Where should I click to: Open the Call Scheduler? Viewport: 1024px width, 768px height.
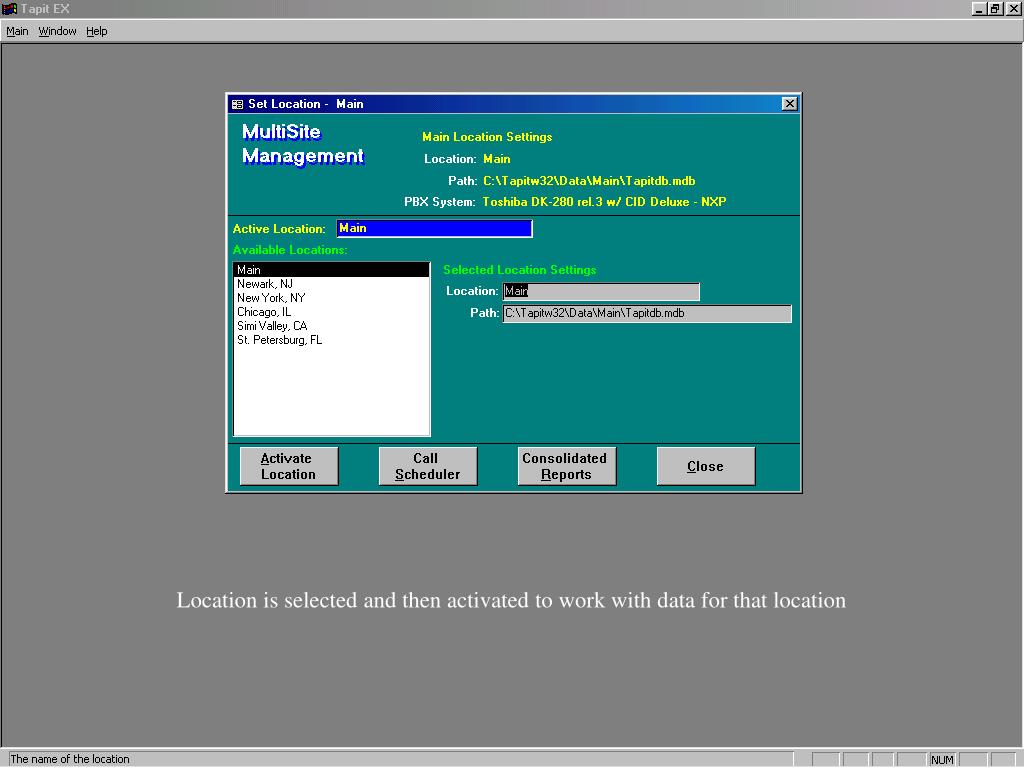point(428,466)
